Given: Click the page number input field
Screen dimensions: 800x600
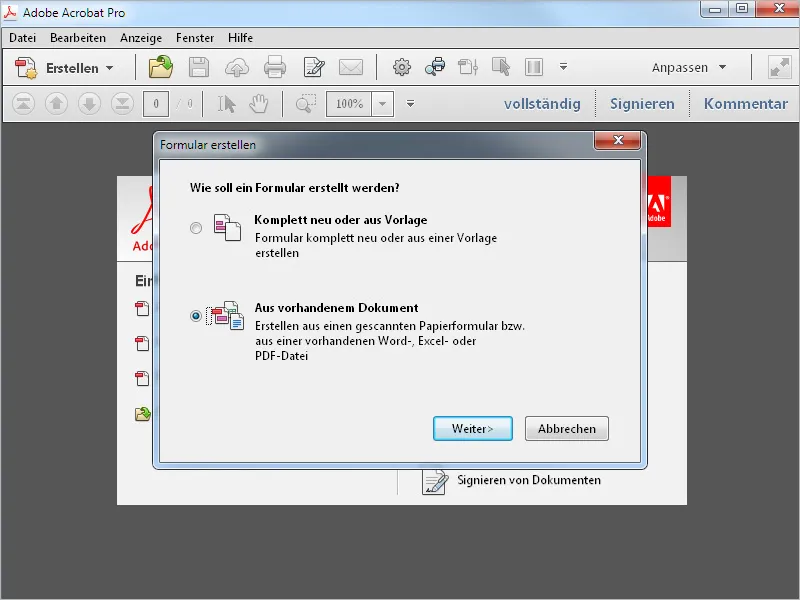Looking at the screenshot, I should (x=156, y=104).
